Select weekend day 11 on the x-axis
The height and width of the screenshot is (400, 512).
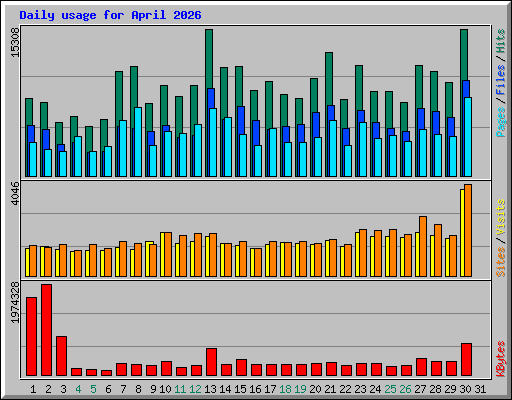[180, 389]
